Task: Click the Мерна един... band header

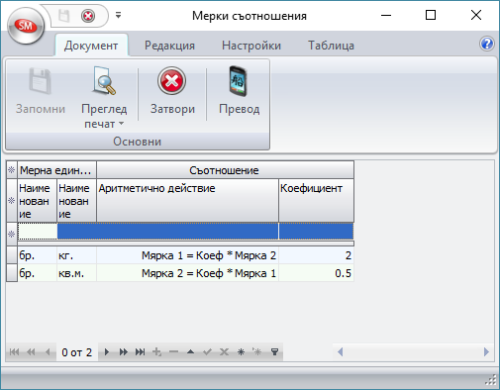Action: (x=57, y=170)
